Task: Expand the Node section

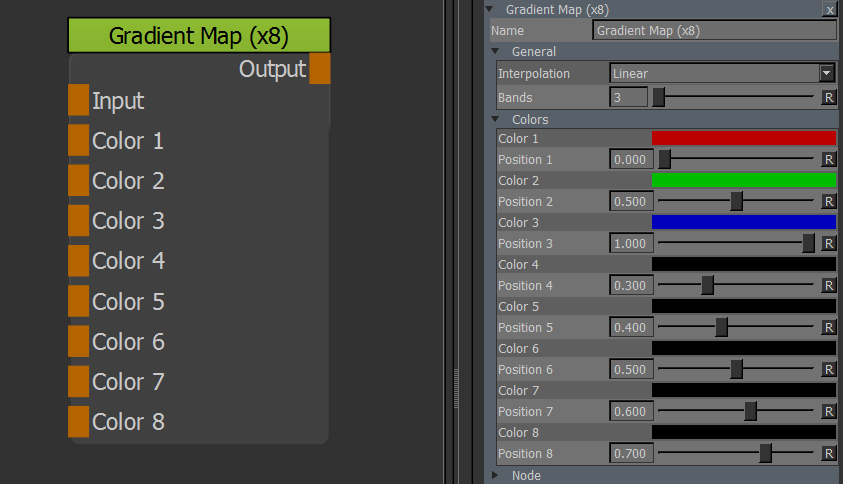Action: point(496,475)
